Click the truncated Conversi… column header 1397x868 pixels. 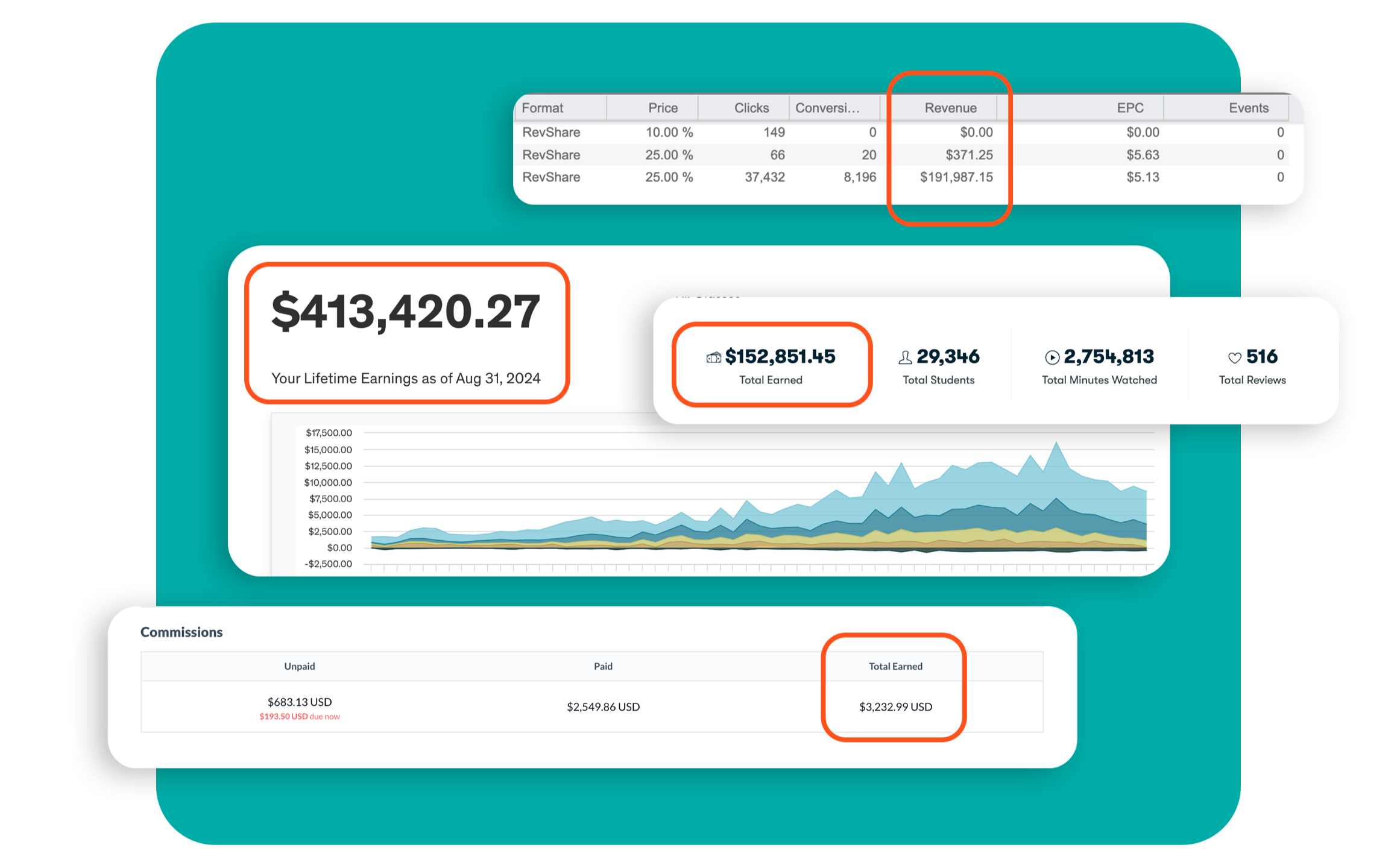[x=827, y=108]
